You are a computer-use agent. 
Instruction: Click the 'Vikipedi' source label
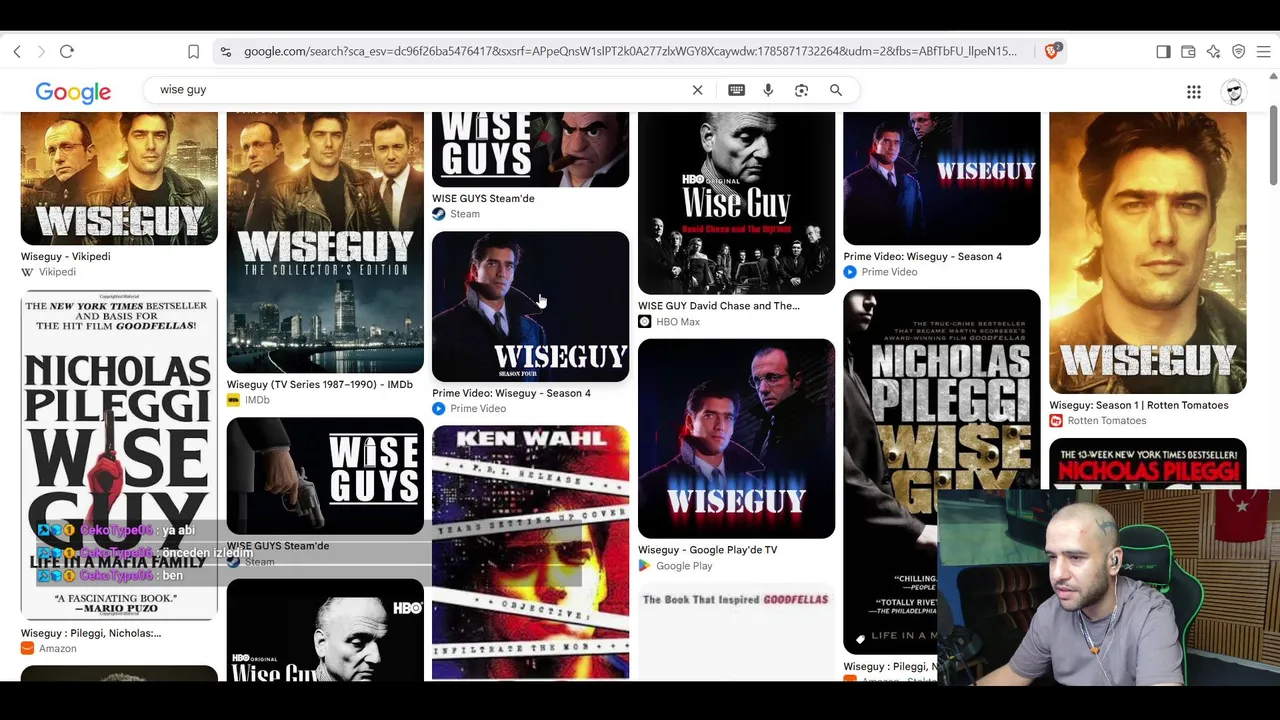pos(57,272)
